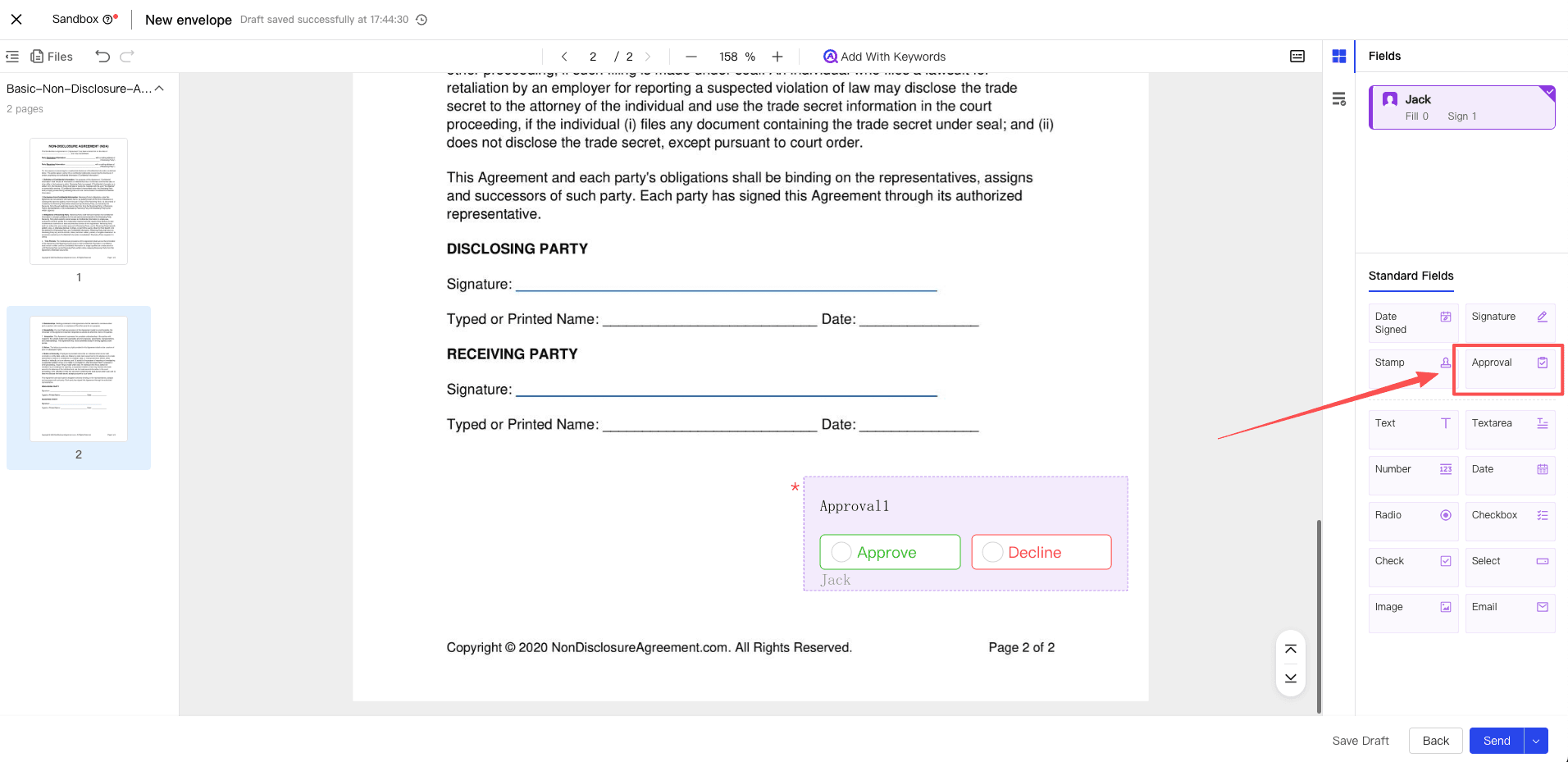Add a Checkbox field

click(x=1509, y=516)
